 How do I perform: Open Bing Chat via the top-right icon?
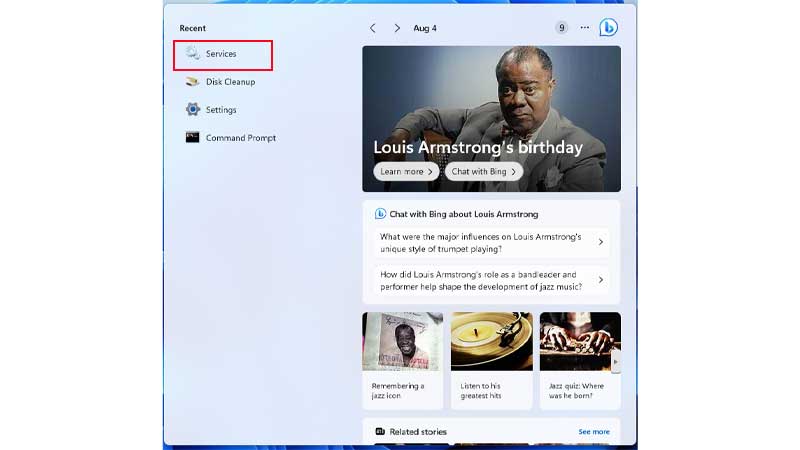tap(608, 28)
